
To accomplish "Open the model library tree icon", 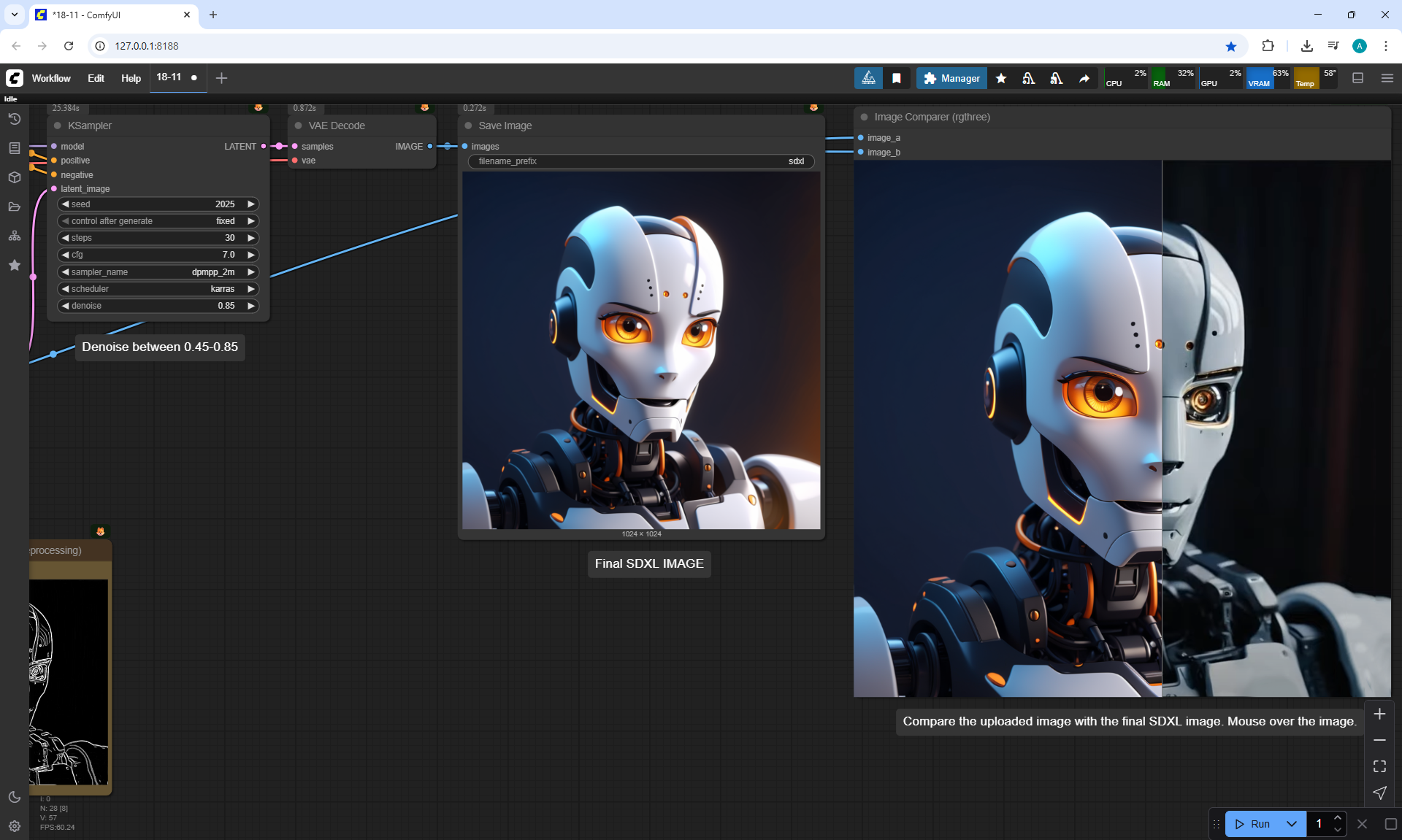I will (x=14, y=236).
